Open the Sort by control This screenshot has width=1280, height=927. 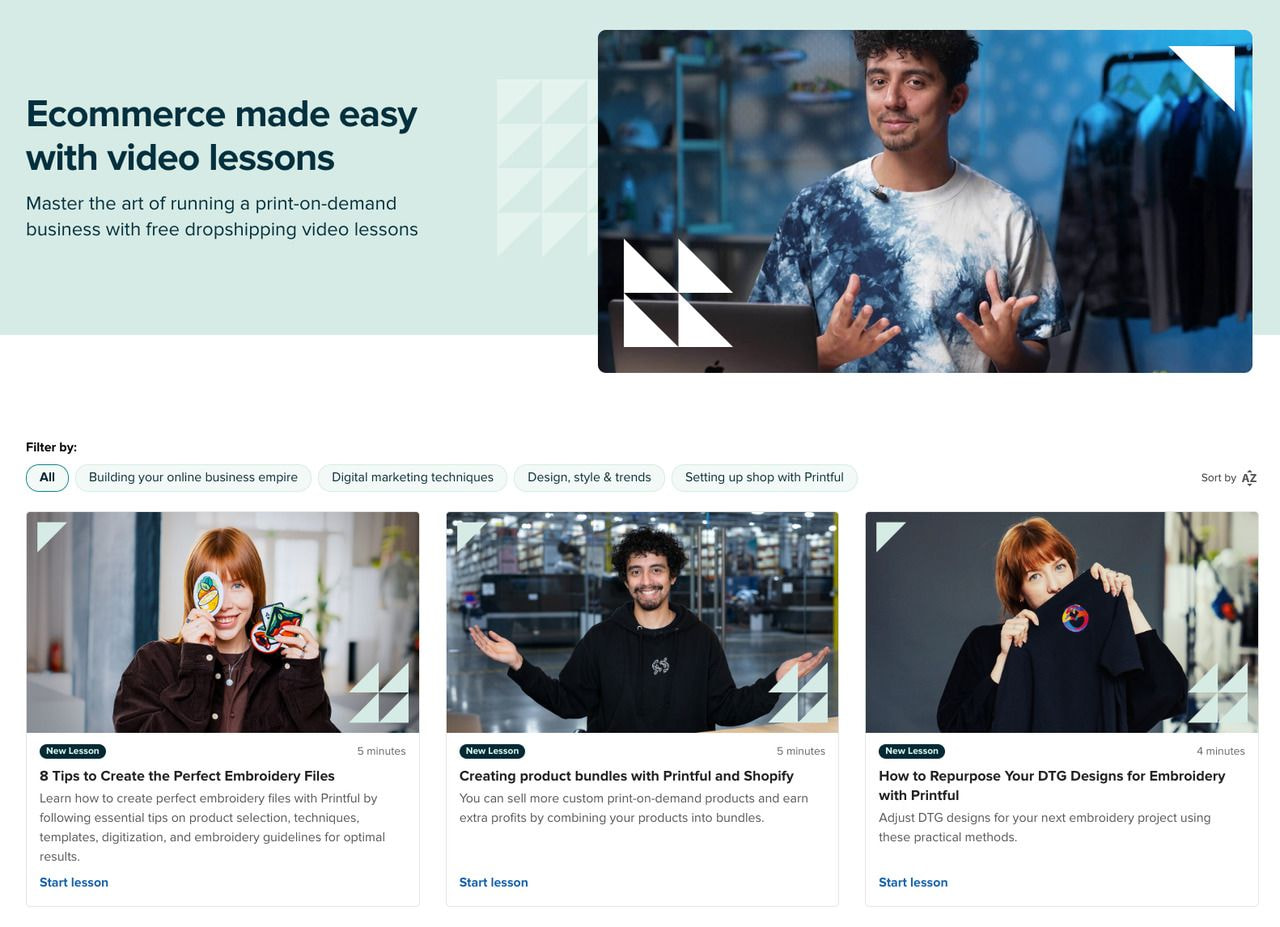pyautogui.click(x=1229, y=478)
